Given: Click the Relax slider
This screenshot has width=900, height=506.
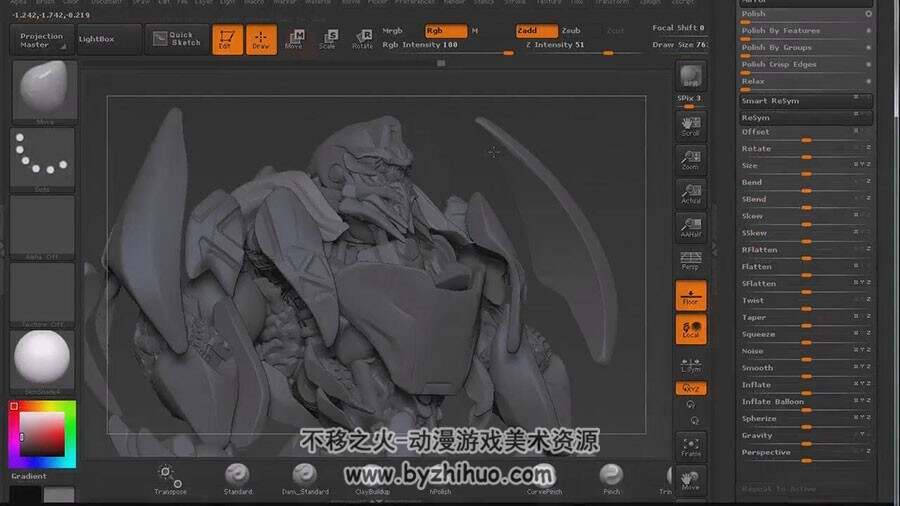Looking at the screenshot, I should (x=806, y=83).
